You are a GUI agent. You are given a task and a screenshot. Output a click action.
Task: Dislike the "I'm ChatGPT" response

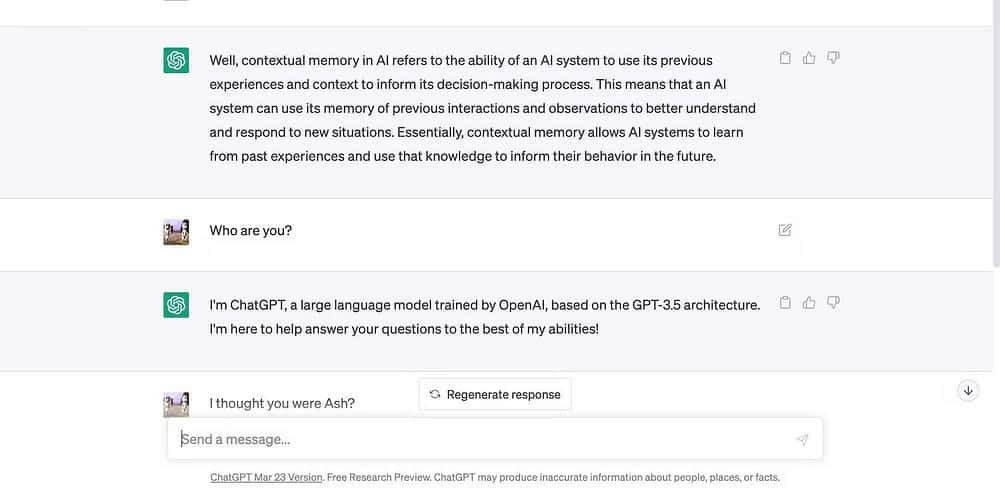click(833, 302)
